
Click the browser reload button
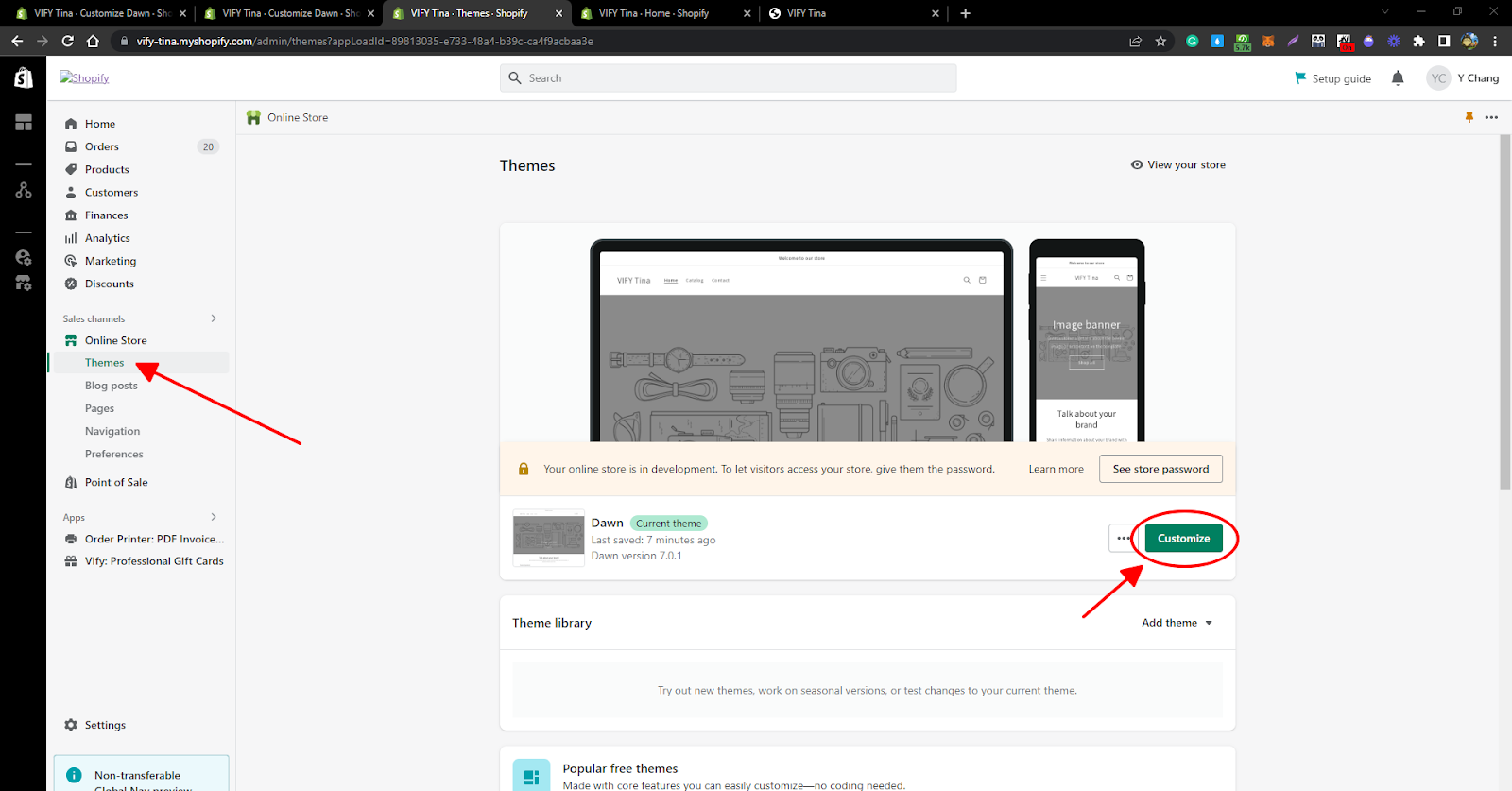coord(67,41)
